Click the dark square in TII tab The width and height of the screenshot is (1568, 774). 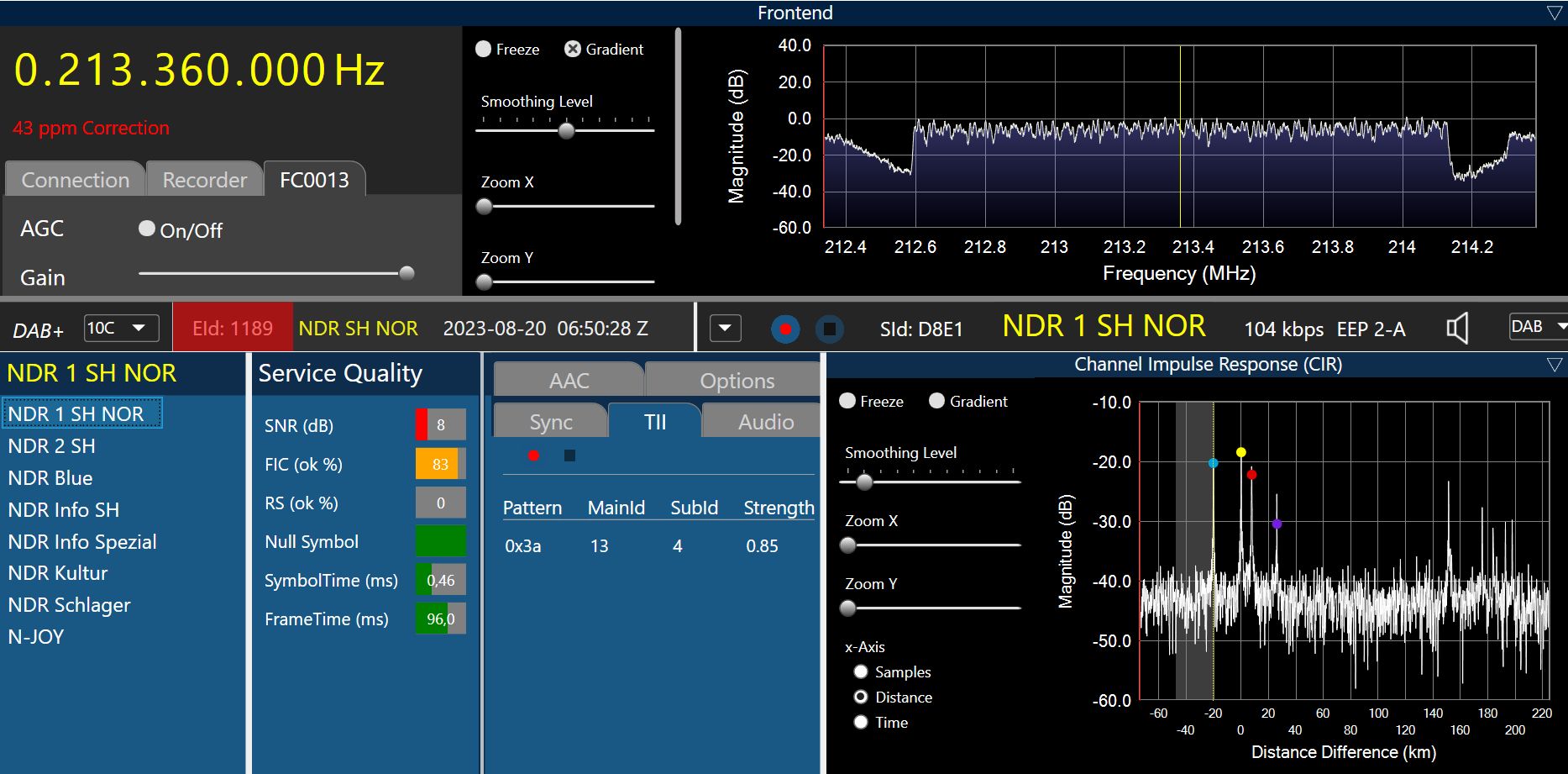(x=569, y=455)
